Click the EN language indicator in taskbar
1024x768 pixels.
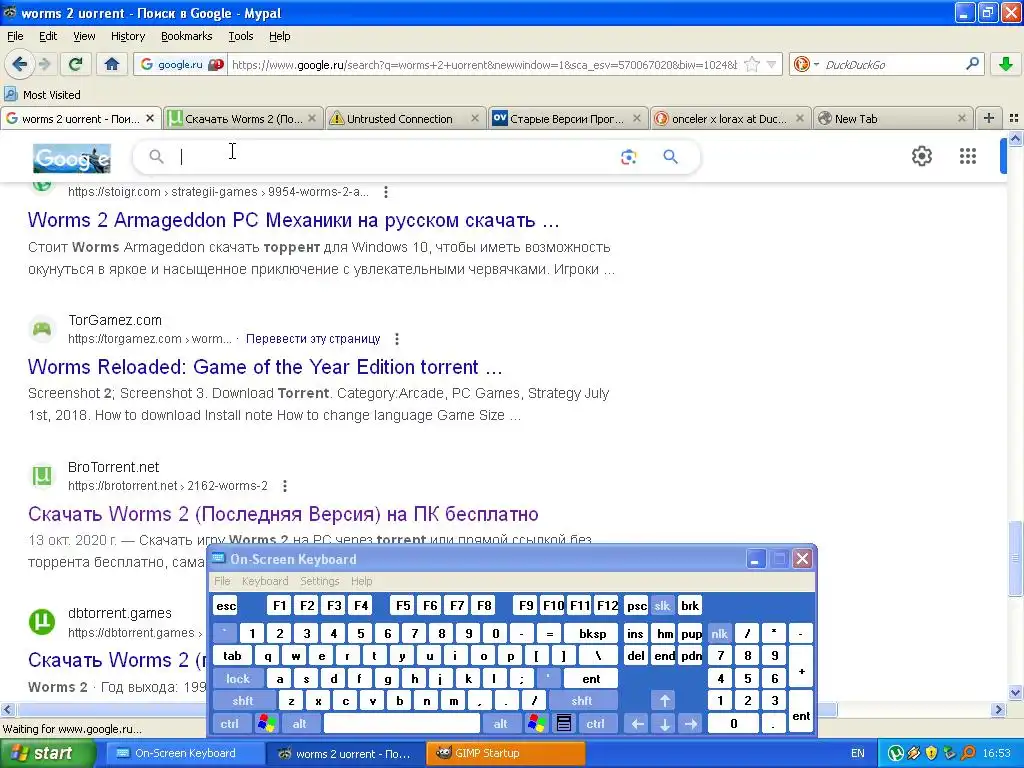click(x=857, y=753)
